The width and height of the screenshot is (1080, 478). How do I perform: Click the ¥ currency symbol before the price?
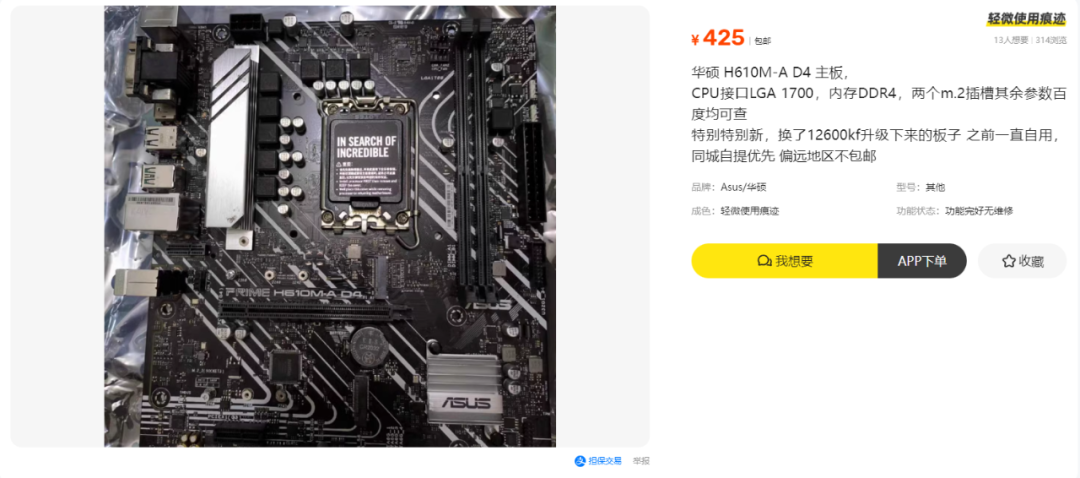695,39
